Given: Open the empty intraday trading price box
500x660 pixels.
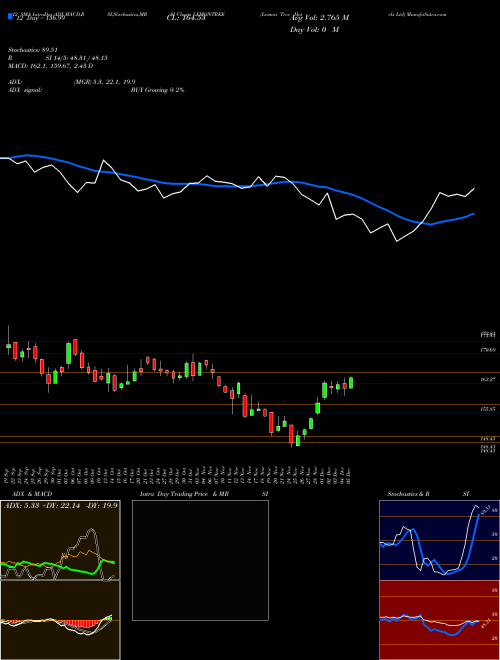Looking at the screenshot, I should point(200,560).
